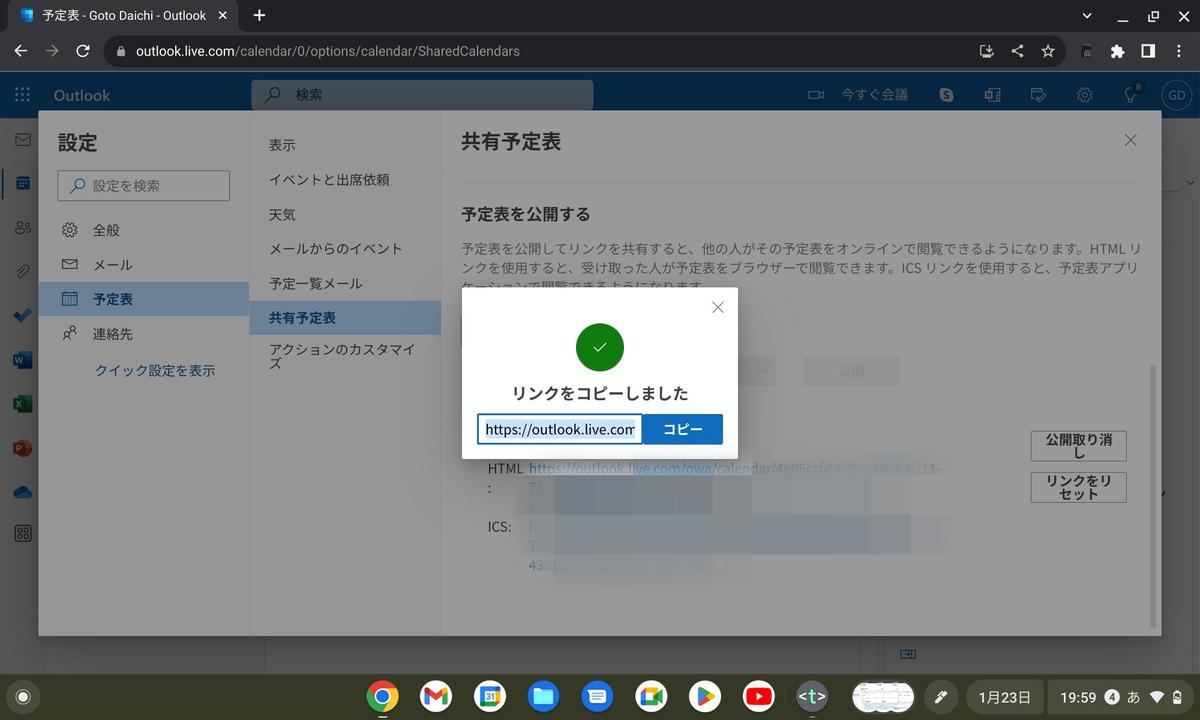Open 共有予定表 (Shared calendars) settings
This screenshot has height=720, width=1200.
click(x=345, y=318)
